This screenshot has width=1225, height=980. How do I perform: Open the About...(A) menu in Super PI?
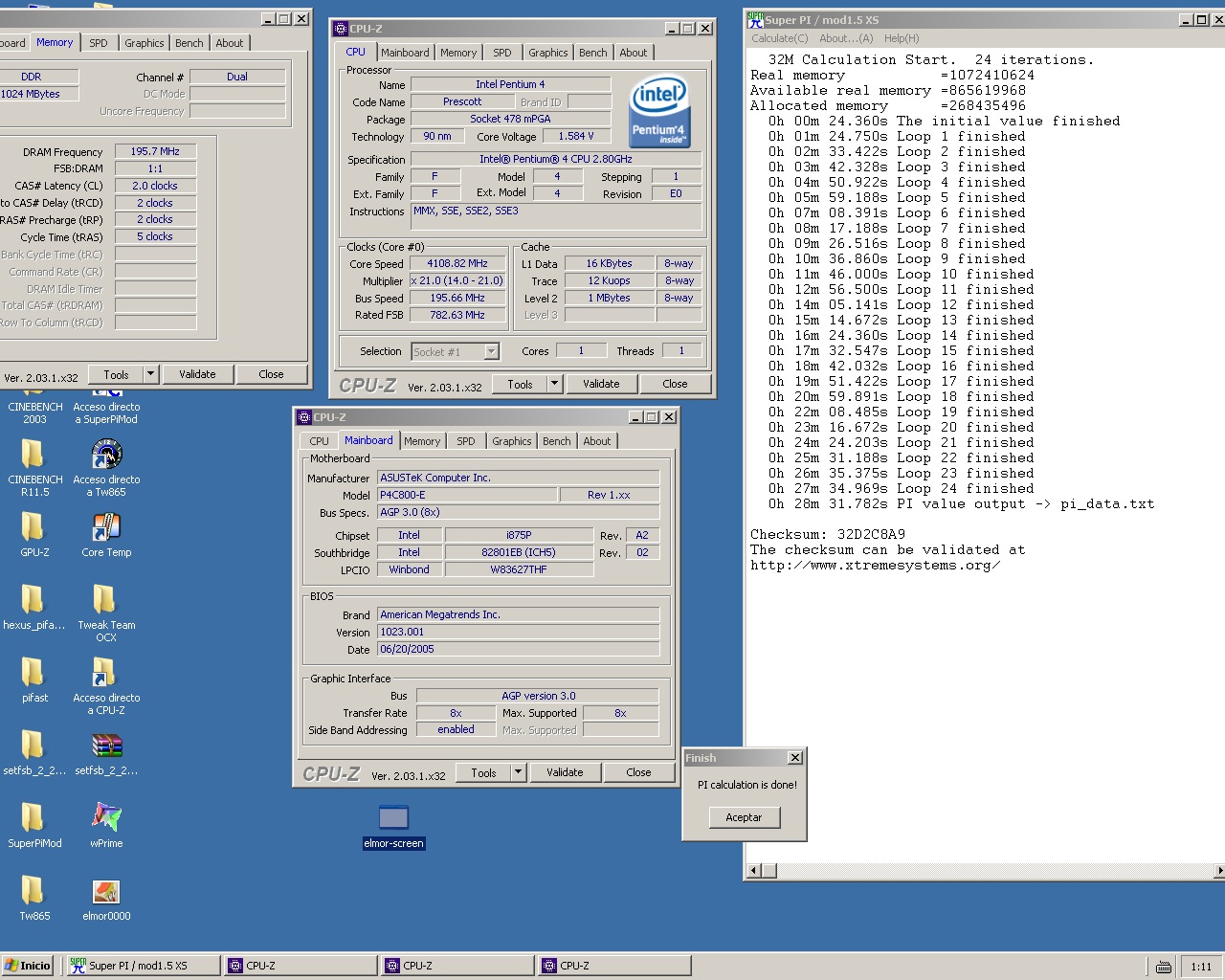(x=846, y=38)
